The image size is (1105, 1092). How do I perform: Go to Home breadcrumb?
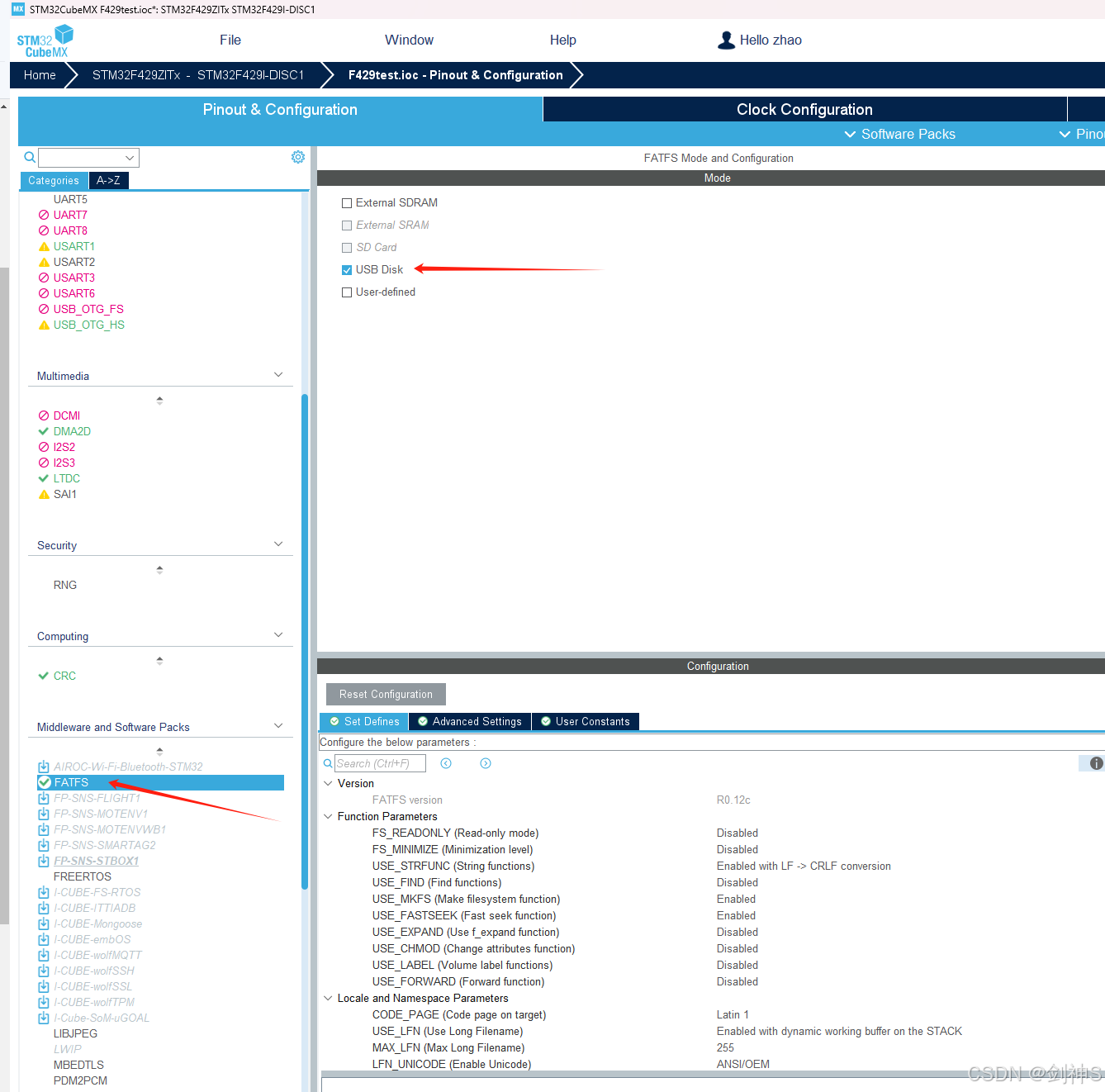[40, 75]
